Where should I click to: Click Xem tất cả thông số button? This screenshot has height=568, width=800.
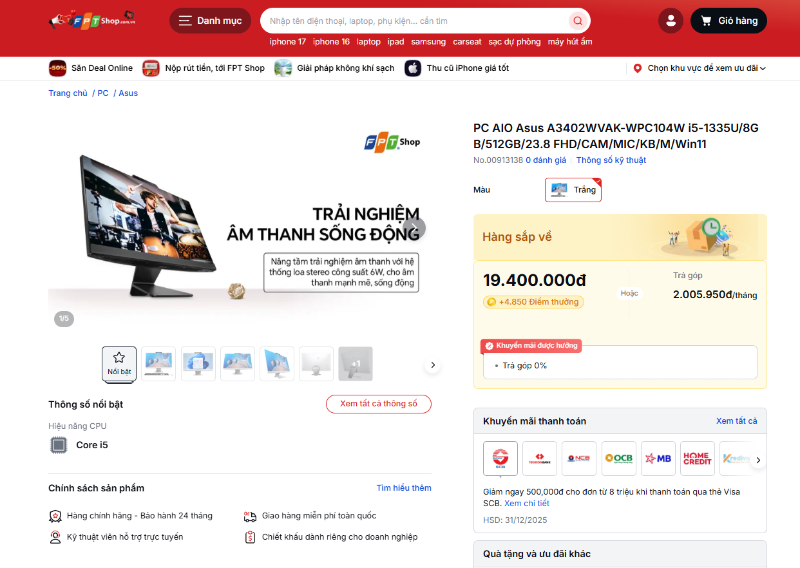coord(379,404)
